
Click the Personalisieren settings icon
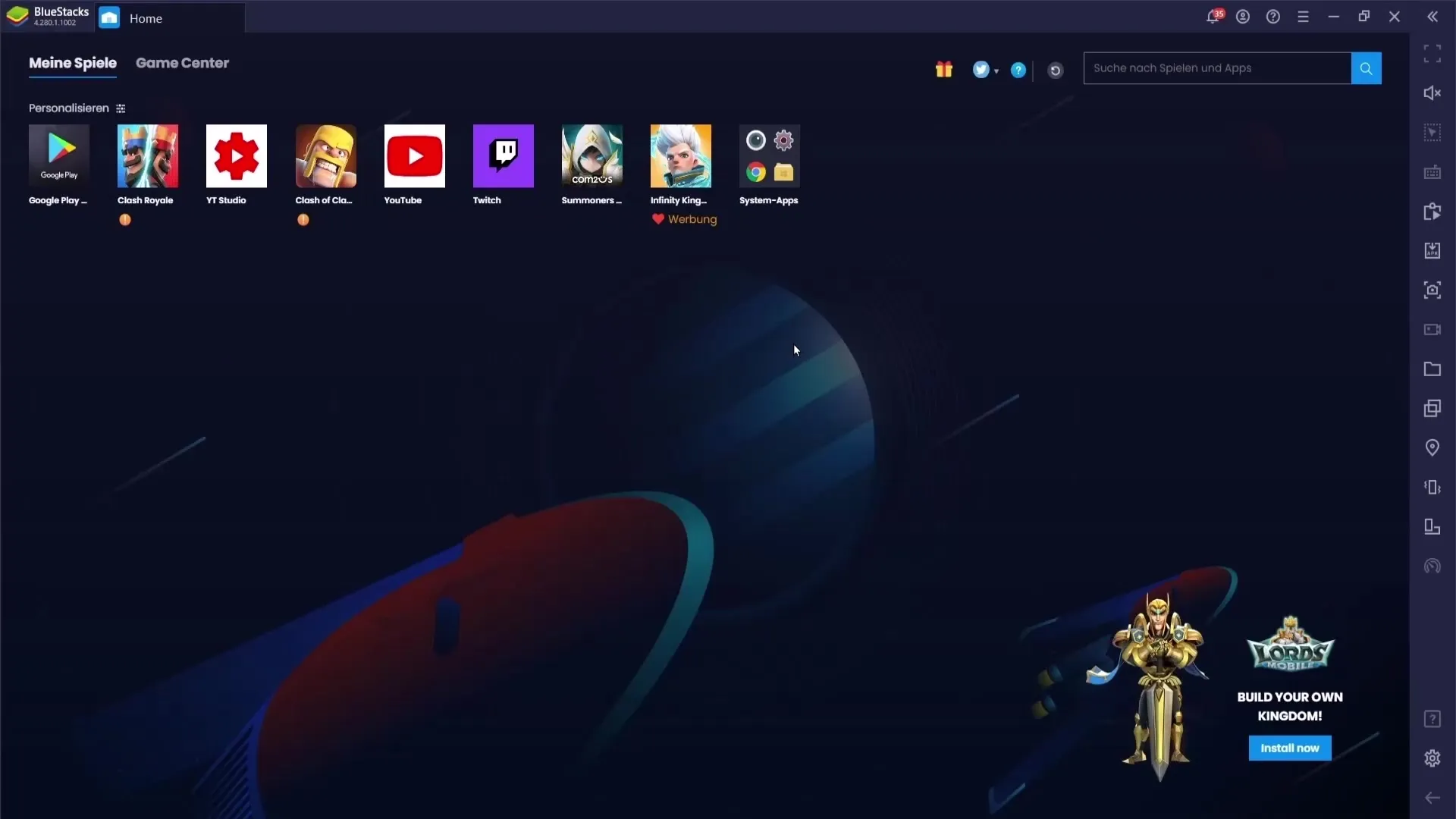[121, 108]
